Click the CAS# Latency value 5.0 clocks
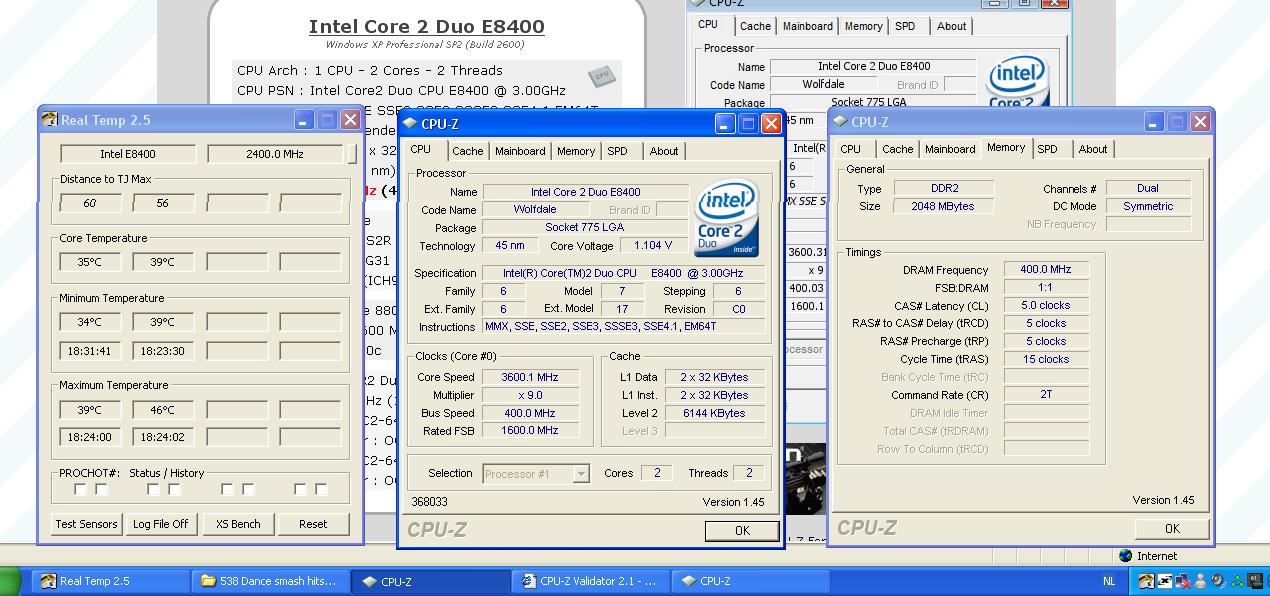The width and height of the screenshot is (1270, 596). coord(1046,306)
